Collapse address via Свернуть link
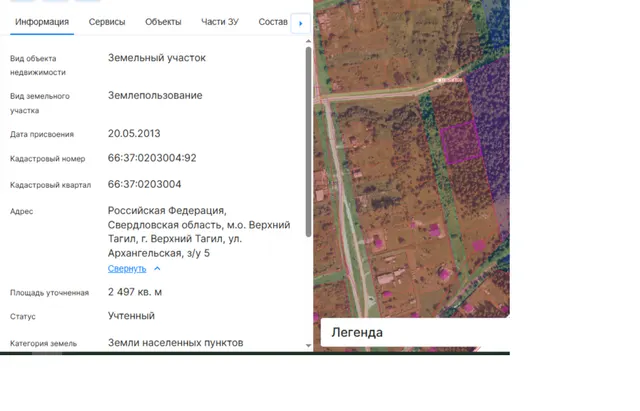Viewport: 640px width, 411px height. pos(127,269)
